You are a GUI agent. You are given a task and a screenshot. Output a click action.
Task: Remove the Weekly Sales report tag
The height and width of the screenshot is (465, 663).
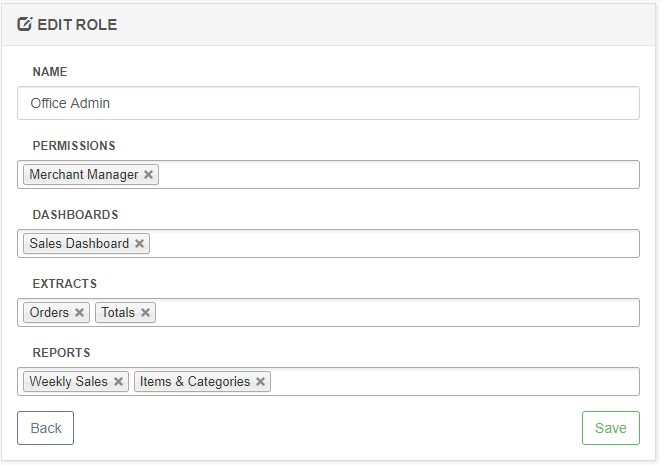(118, 381)
